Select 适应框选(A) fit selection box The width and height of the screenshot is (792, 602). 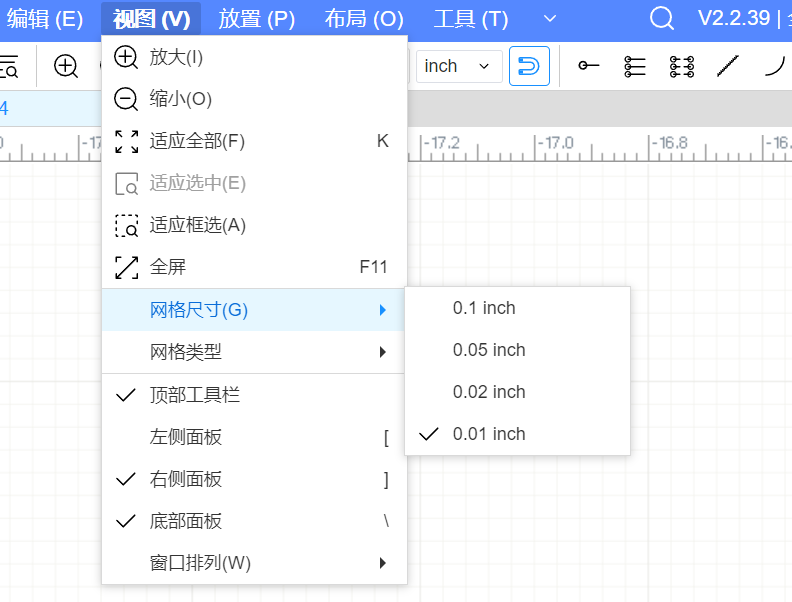tap(254, 225)
